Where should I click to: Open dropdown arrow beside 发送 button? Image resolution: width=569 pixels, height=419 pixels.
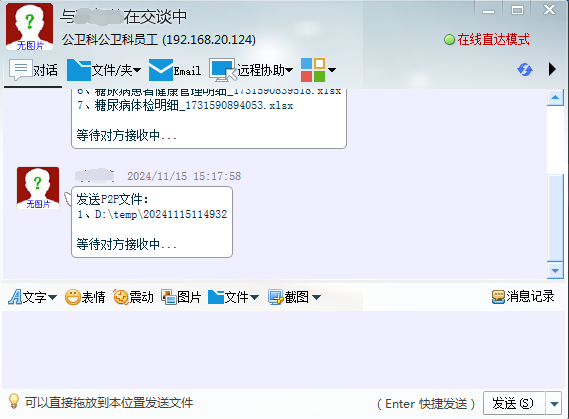[x=554, y=403]
